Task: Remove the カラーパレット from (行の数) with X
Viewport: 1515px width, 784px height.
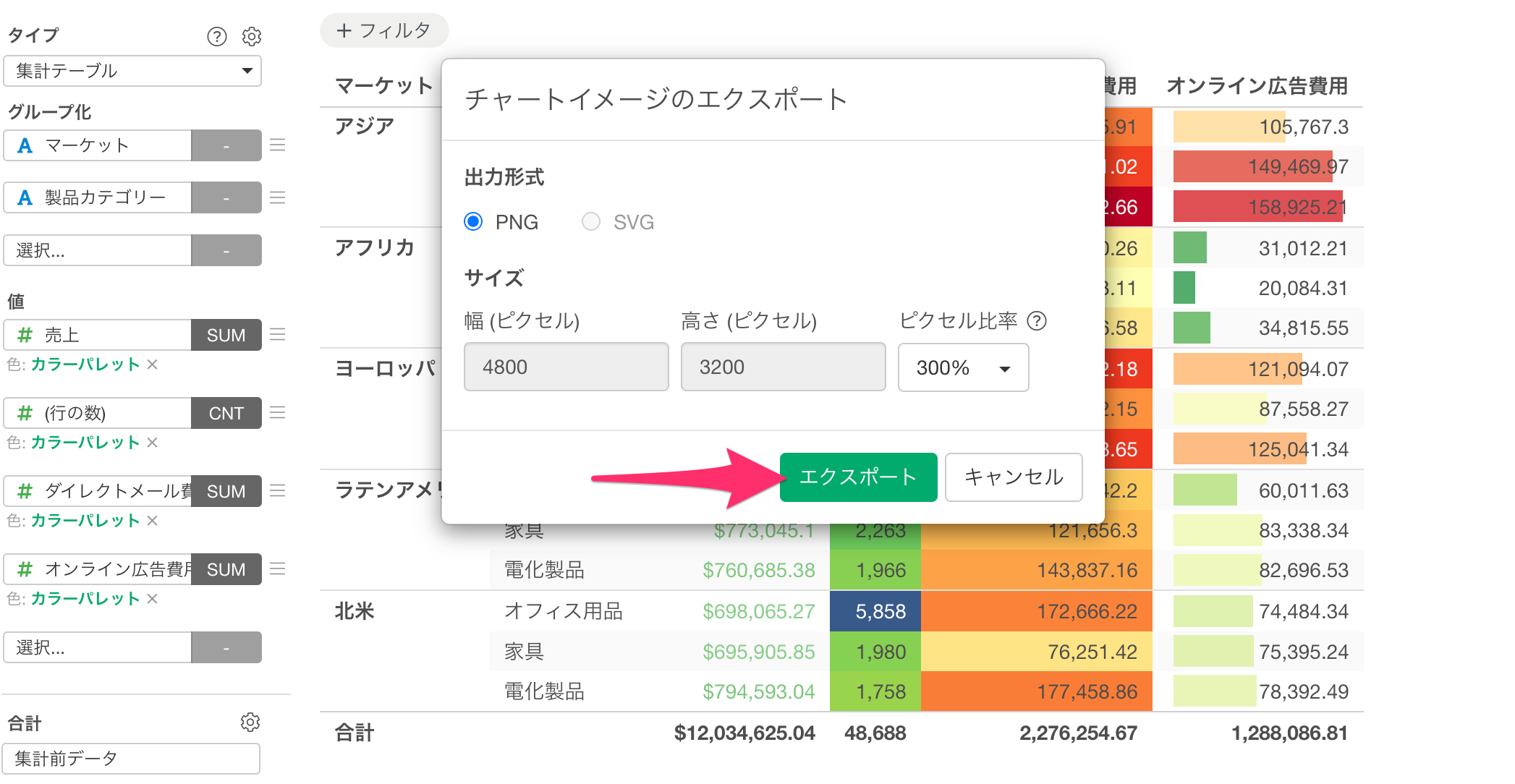Action: click(x=153, y=443)
